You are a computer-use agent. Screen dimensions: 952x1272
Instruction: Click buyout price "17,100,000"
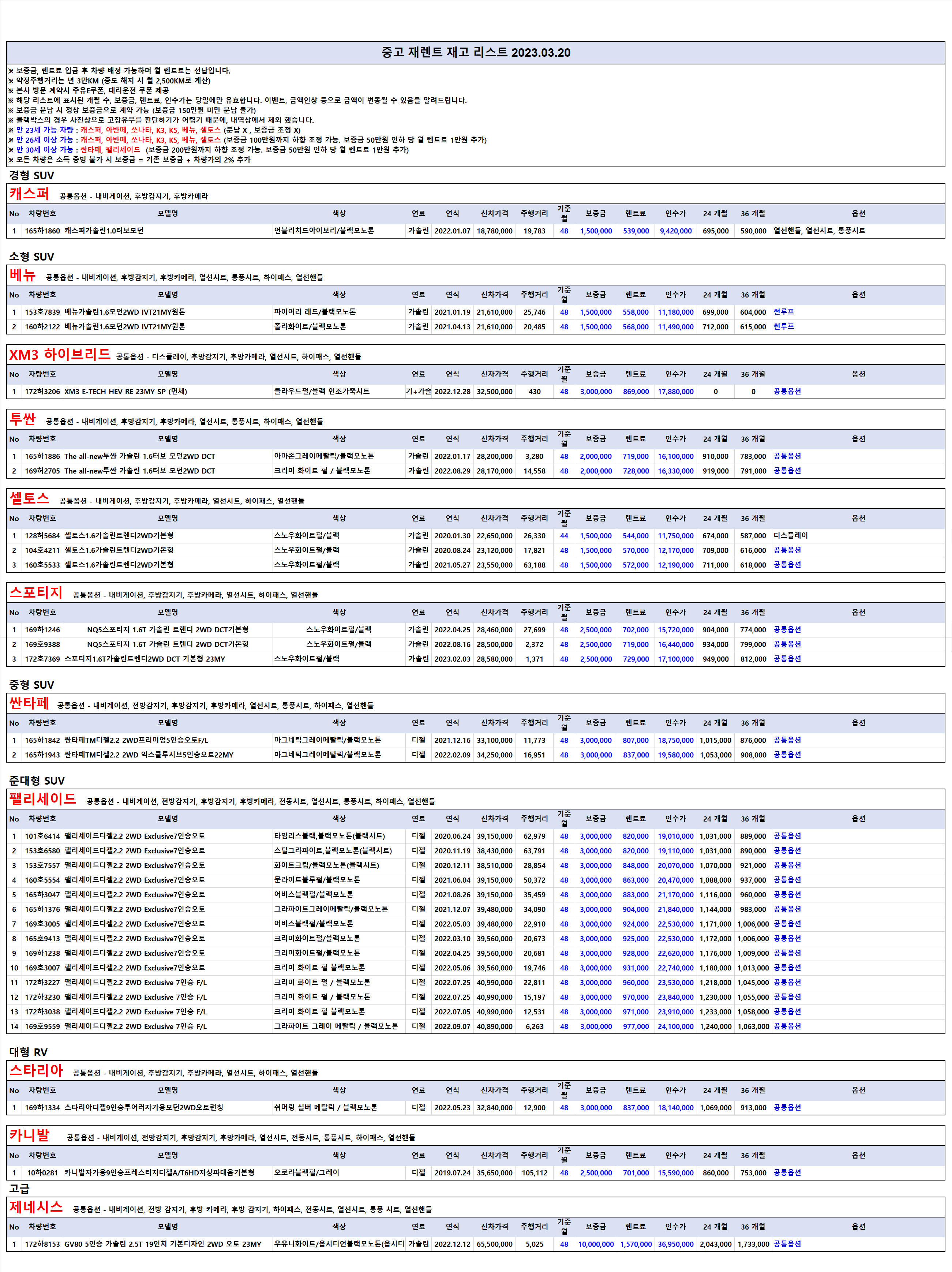pos(675,659)
